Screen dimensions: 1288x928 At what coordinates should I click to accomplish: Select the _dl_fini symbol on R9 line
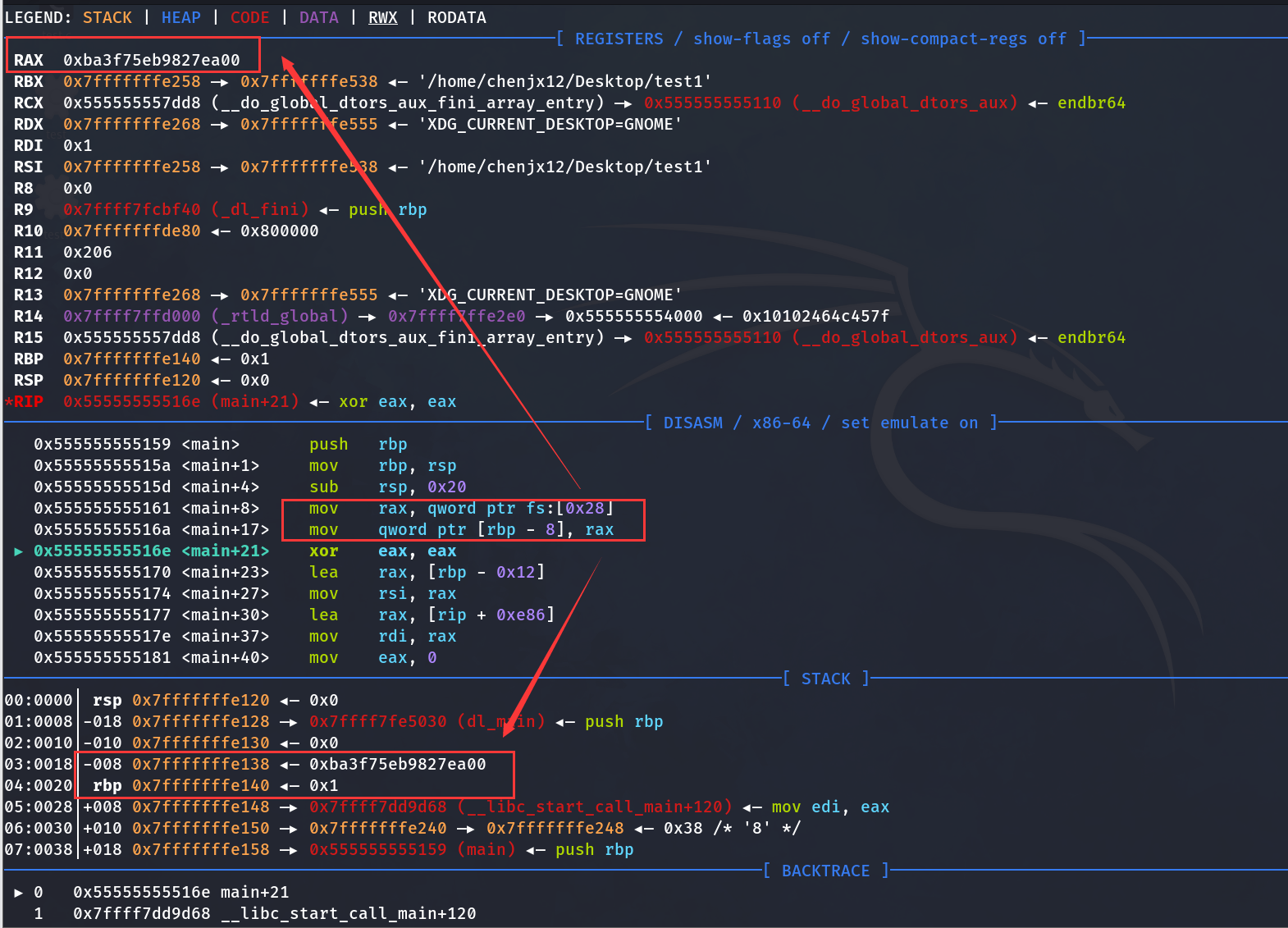click(x=261, y=209)
